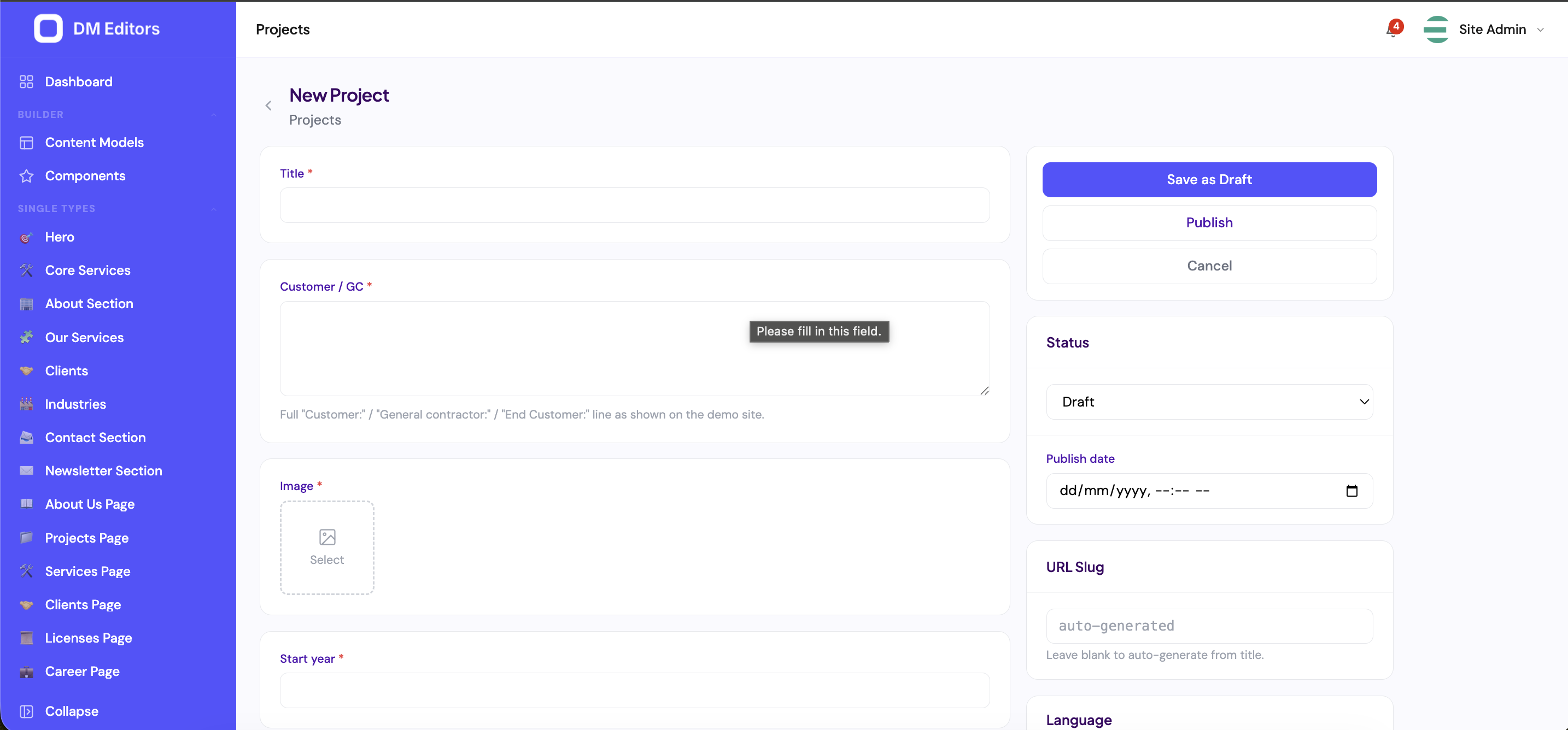Viewport: 1568px width, 730px height.
Task: Click the Our Services puzzle icon
Action: pyautogui.click(x=26, y=337)
